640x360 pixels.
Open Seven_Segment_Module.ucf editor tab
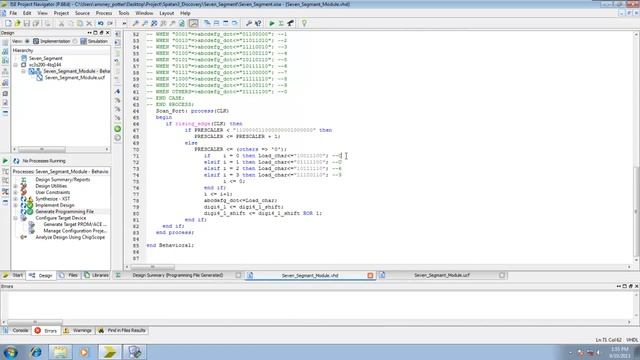click(442, 276)
